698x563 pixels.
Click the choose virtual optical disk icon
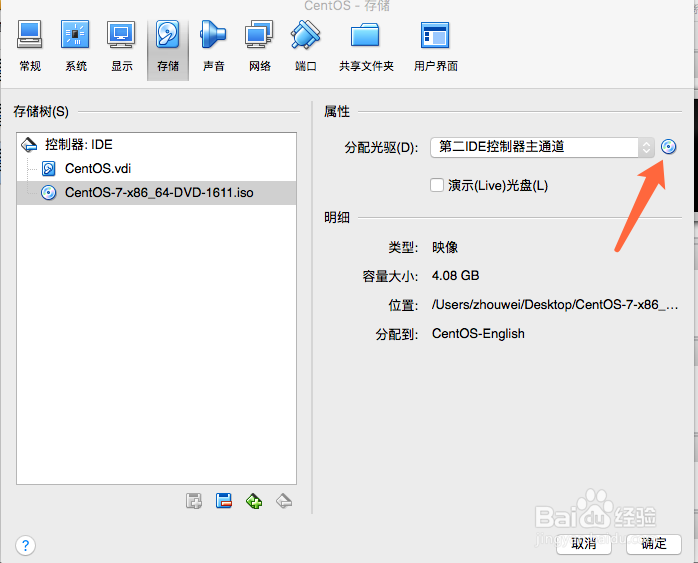click(668, 146)
